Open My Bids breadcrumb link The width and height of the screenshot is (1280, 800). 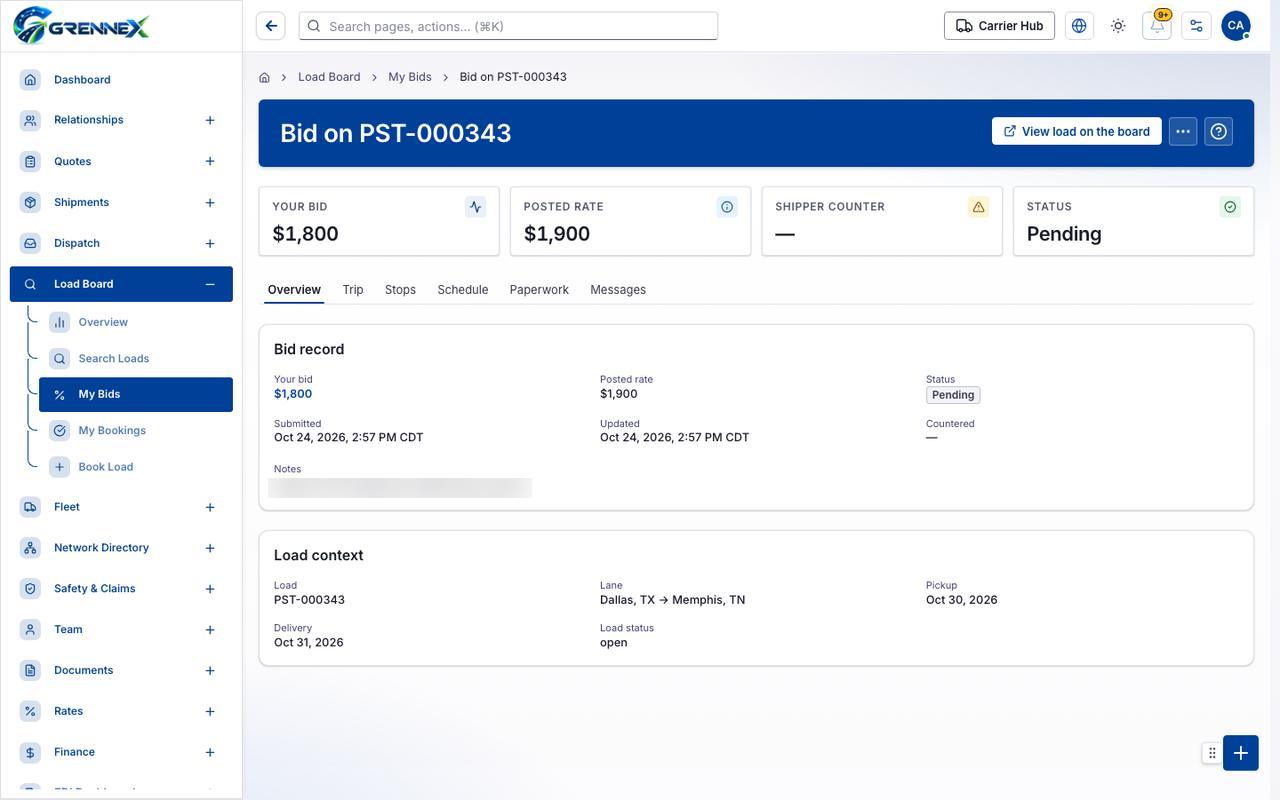[410, 77]
